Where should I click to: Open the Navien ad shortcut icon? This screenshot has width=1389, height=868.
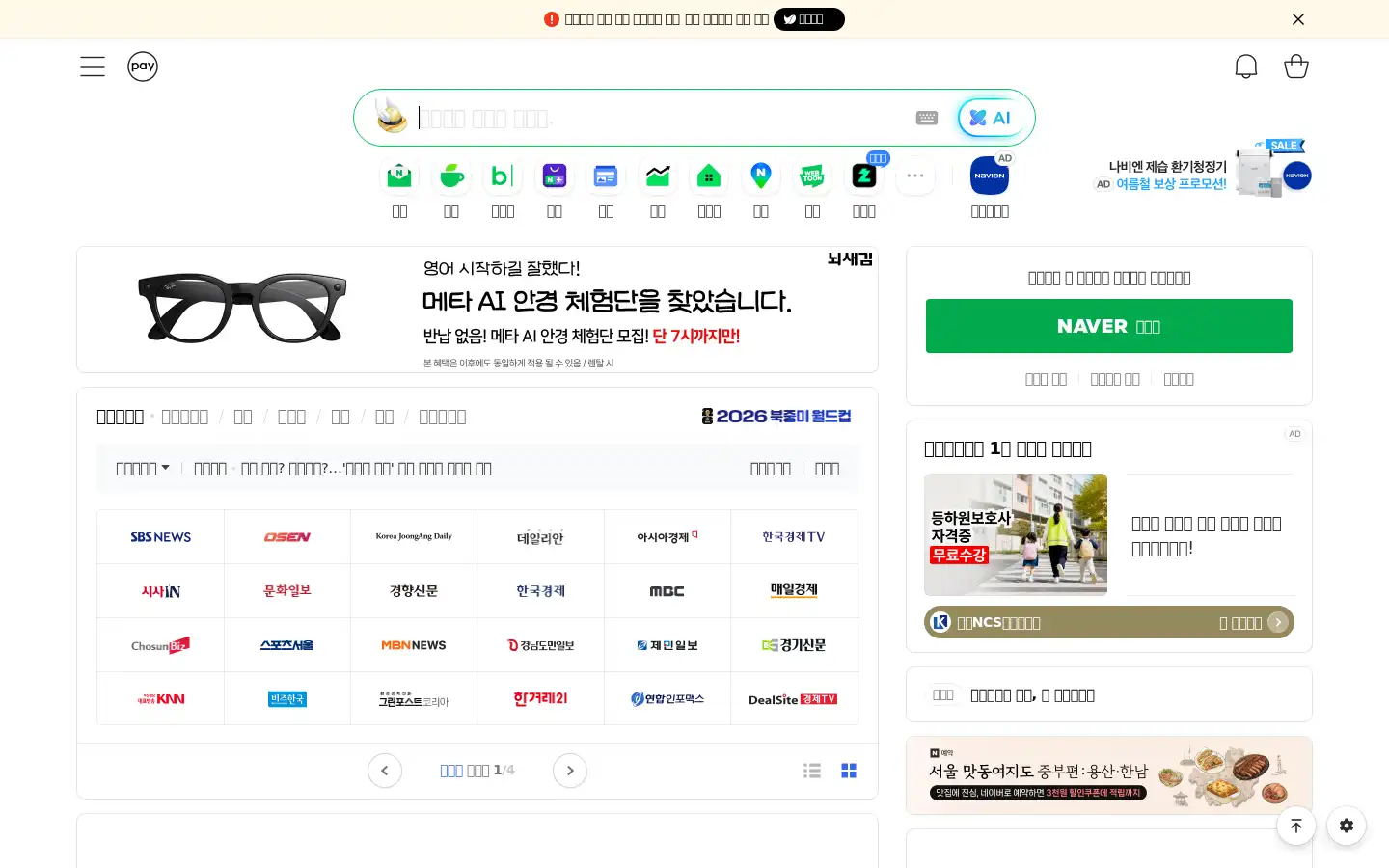coord(990,176)
